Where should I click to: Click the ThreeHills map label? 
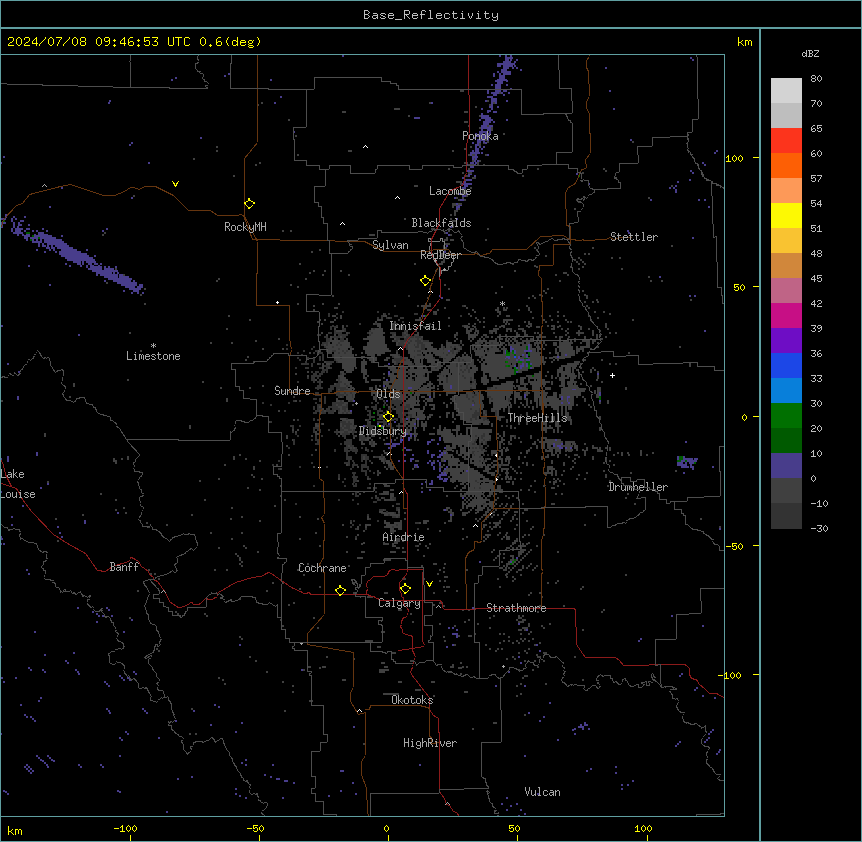538,418
